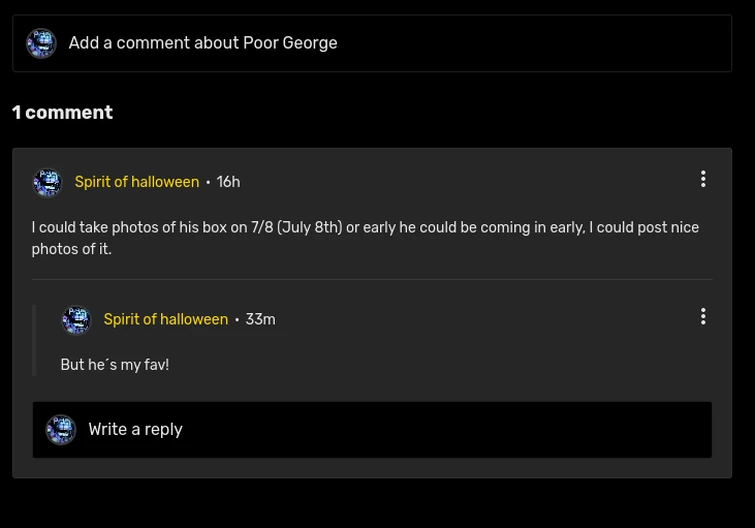The height and width of the screenshot is (528, 755).
Task: Click the 16h timestamp
Action: 228,182
